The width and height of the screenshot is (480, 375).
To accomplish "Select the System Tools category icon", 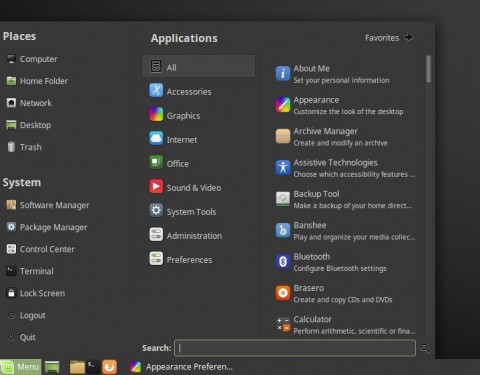I will pyautogui.click(x=156, y=210).
